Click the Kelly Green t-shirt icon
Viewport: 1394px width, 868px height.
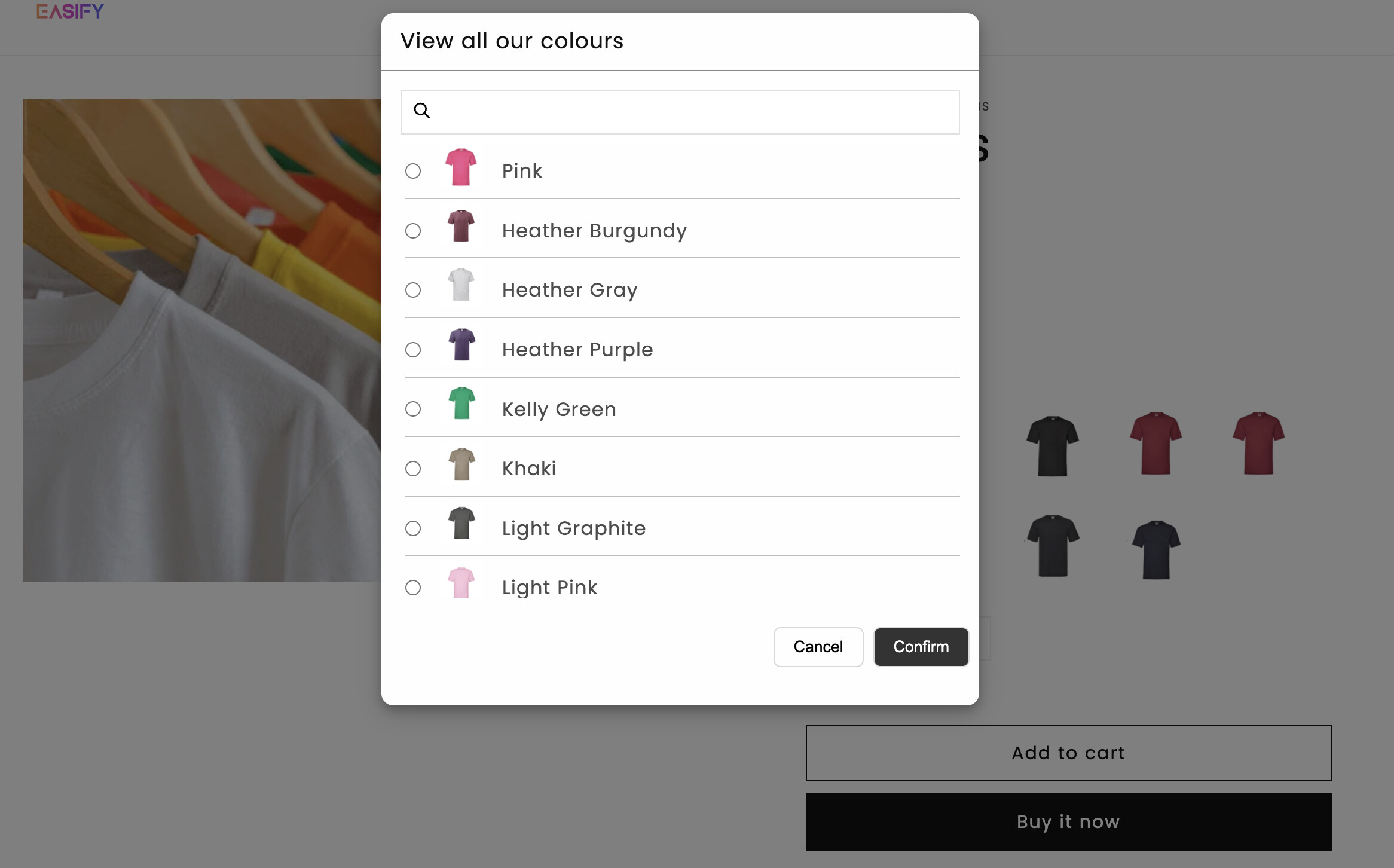(x=461, y=404)
